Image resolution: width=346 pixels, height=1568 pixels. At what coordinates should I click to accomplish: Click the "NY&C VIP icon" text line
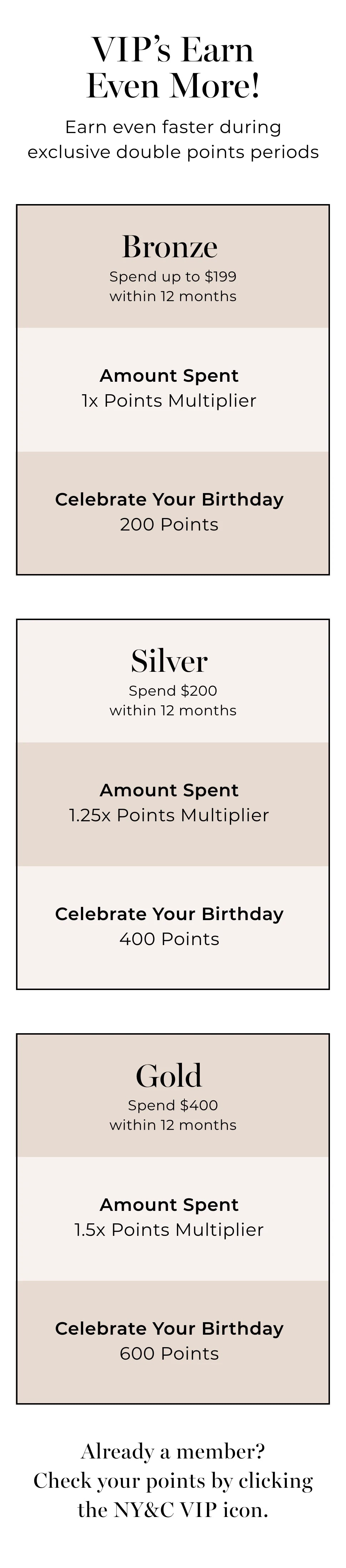(x=173, y=1510)
